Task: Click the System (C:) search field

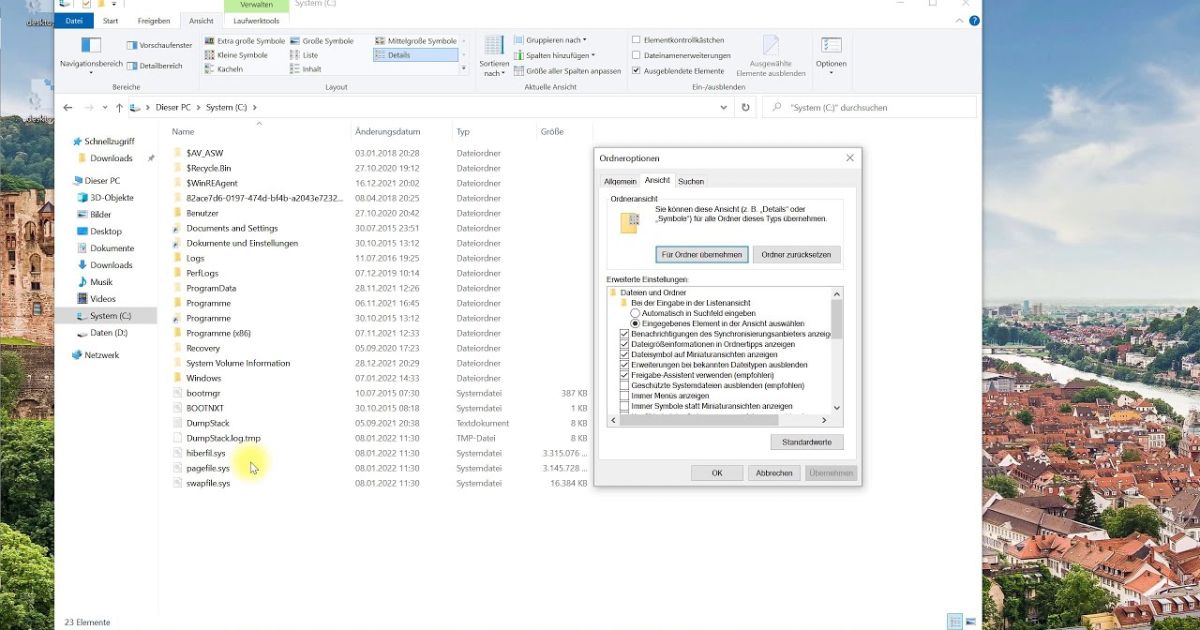Action: [865, 106]
